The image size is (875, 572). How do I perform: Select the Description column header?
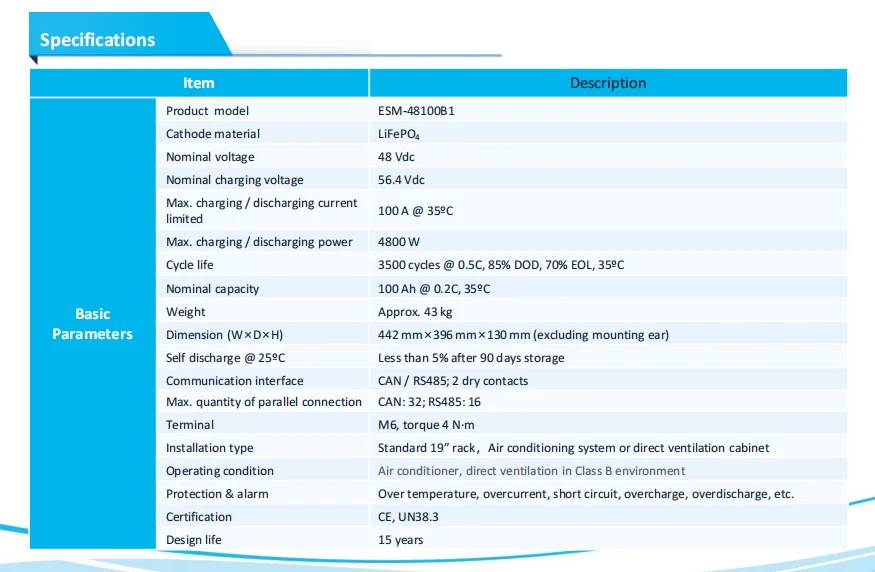[x=607, y=83]
